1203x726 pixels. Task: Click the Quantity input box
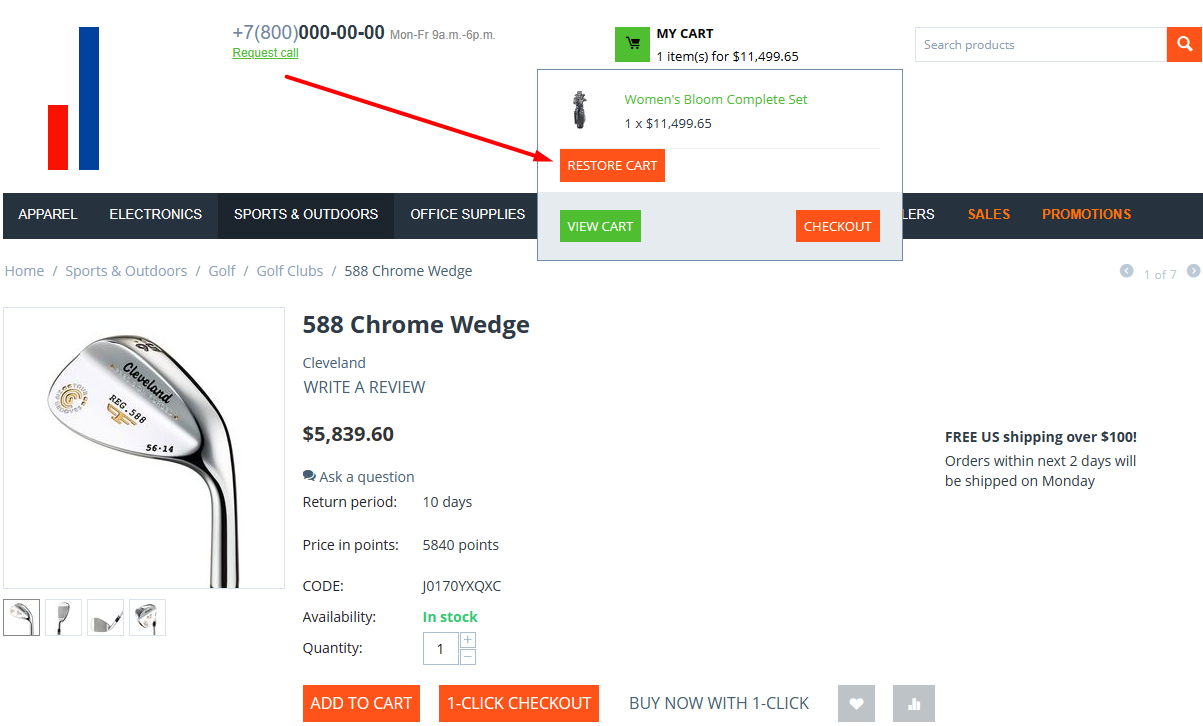(x=440, y=648)
